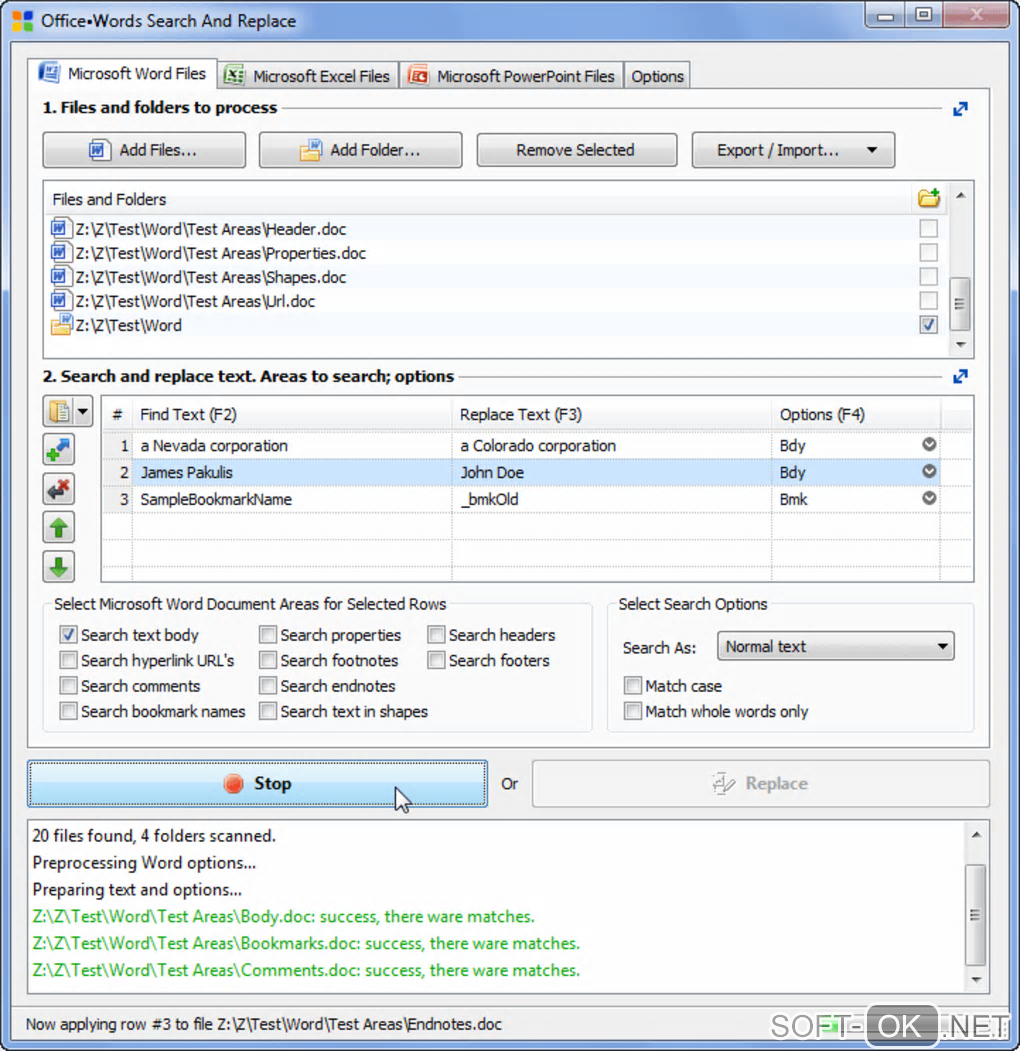The height and width of the screenshot is (1051, 1020).
Task: Select '_bmkOld' replace text cell
Action: 612,499
